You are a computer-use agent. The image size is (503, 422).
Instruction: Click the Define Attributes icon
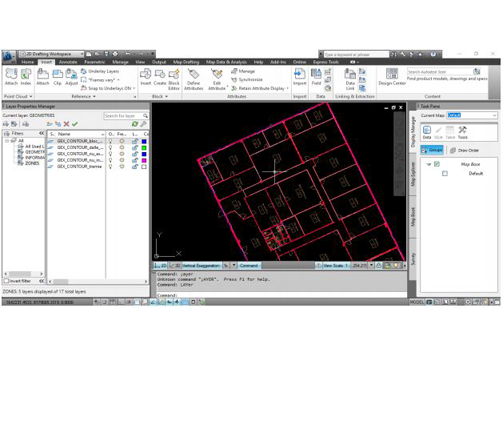point(193,79)
